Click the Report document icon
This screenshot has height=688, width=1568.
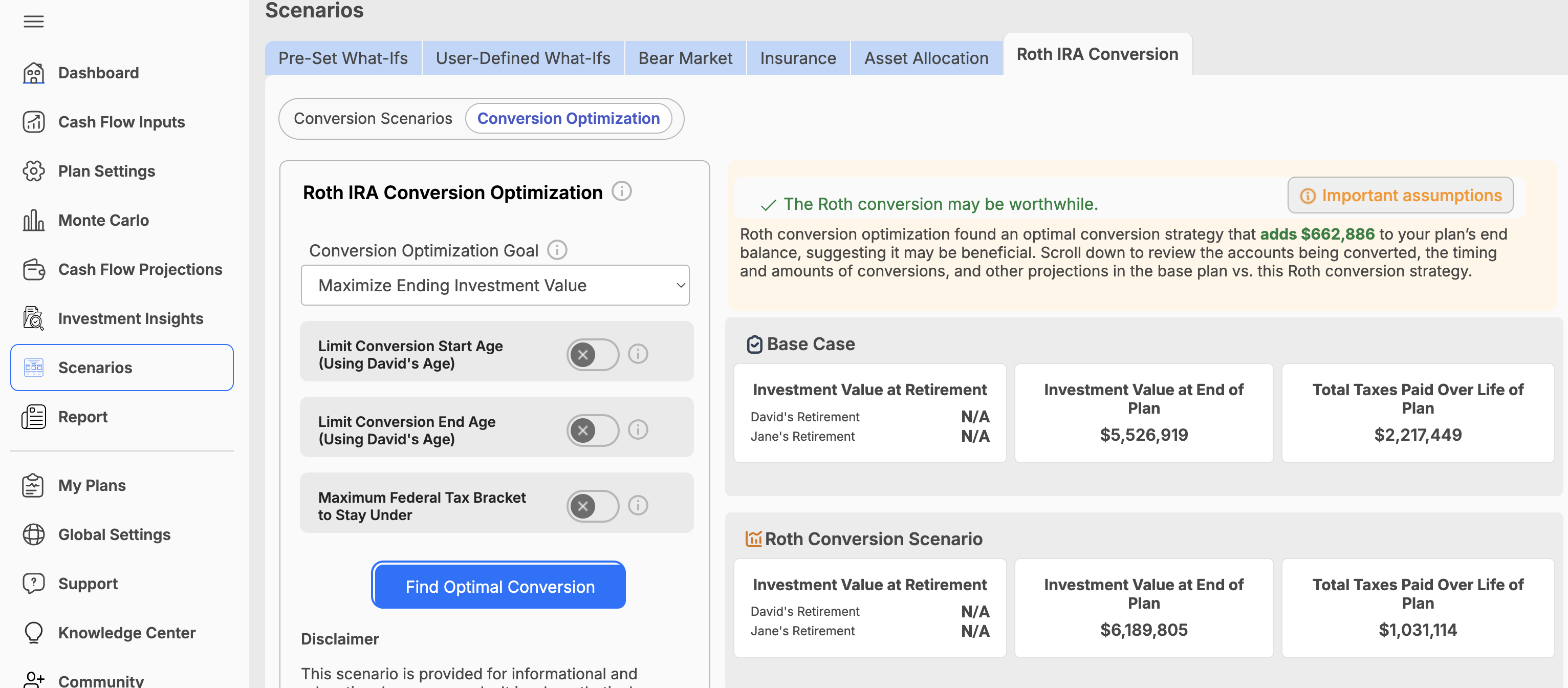pos(33,417)
